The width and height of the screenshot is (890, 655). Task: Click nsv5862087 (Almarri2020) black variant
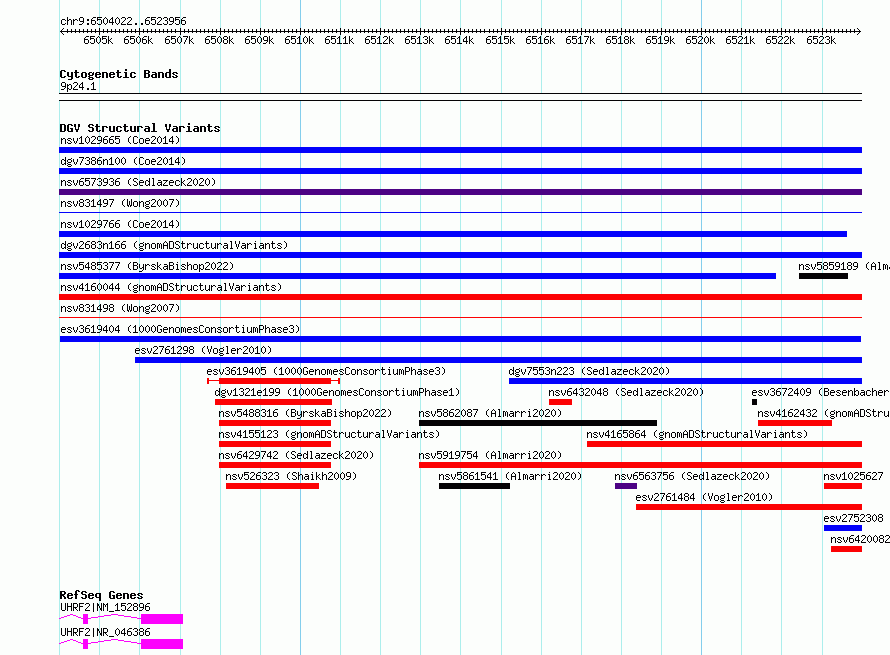(x=538, y=423)
